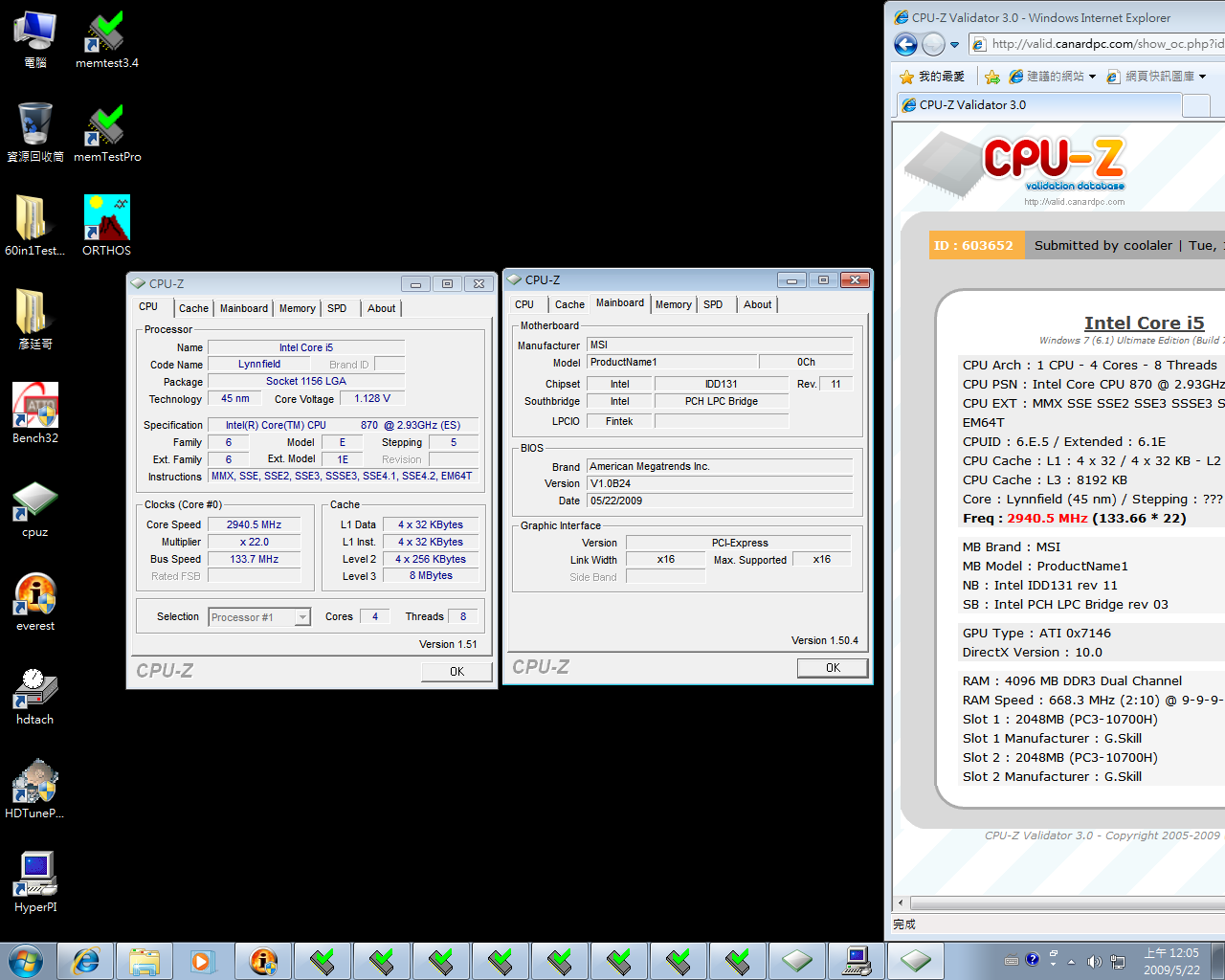The height and width of the screenshot is (980, 1225).
Task: Click the ID : 603652 orange label
Action: click(x=977, y=245)
